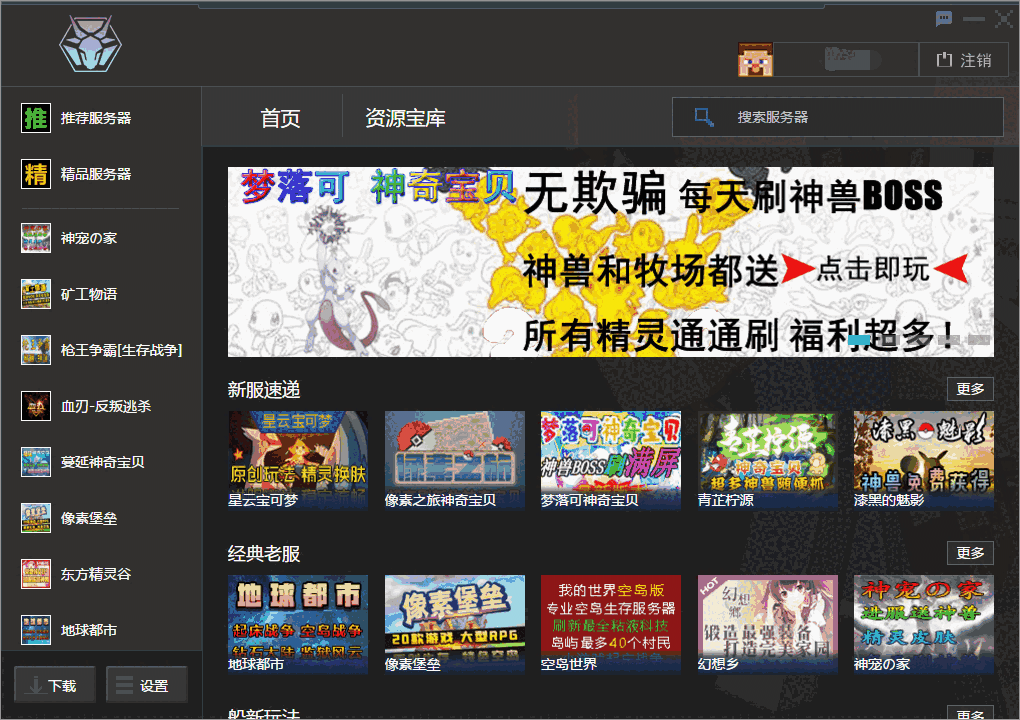The width and height of the screenshot is (1020, 720).
Task: Open 东方精灵谷 from the sidebar
Action: click(x=36, y=574)
